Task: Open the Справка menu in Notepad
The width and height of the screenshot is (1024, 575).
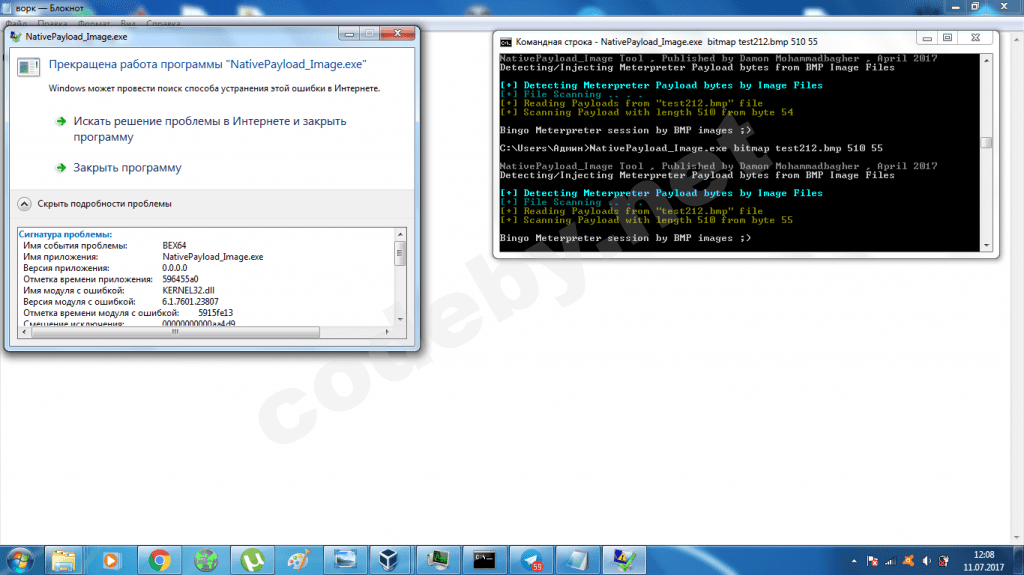Action: [163, 24]
